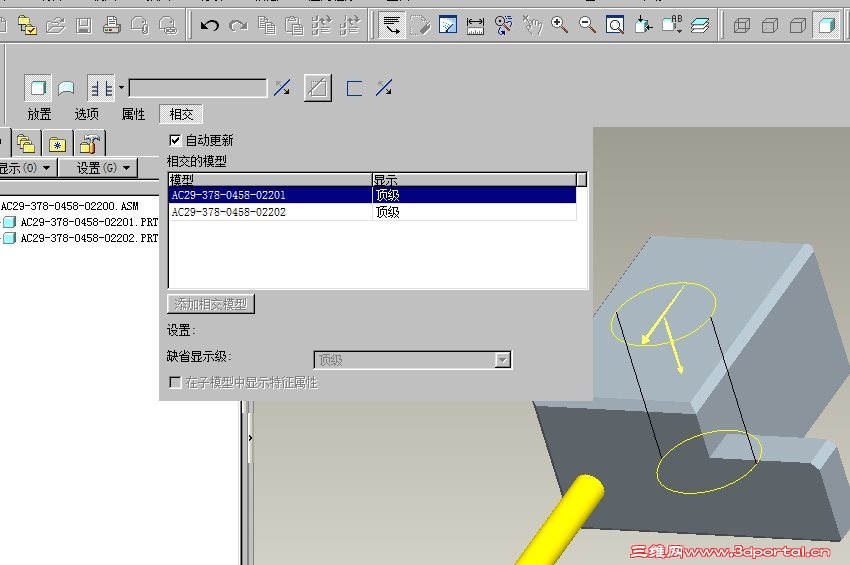
Task: Click the Redo arrow icon
Action: pyautogui.click(x=238, y=25)
